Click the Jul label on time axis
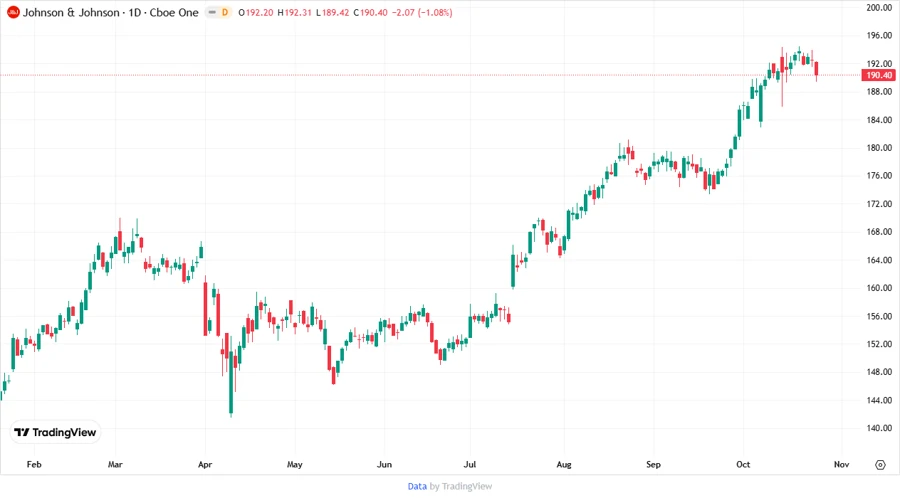Screen dimensions: 900x498 click(470, 464)
